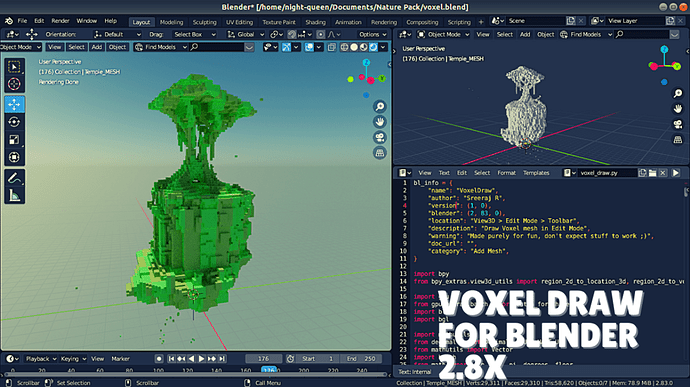This screenshot has height=387, width=690.
Task: Switch to the Sculpting workspace tab
Action: 205,22
